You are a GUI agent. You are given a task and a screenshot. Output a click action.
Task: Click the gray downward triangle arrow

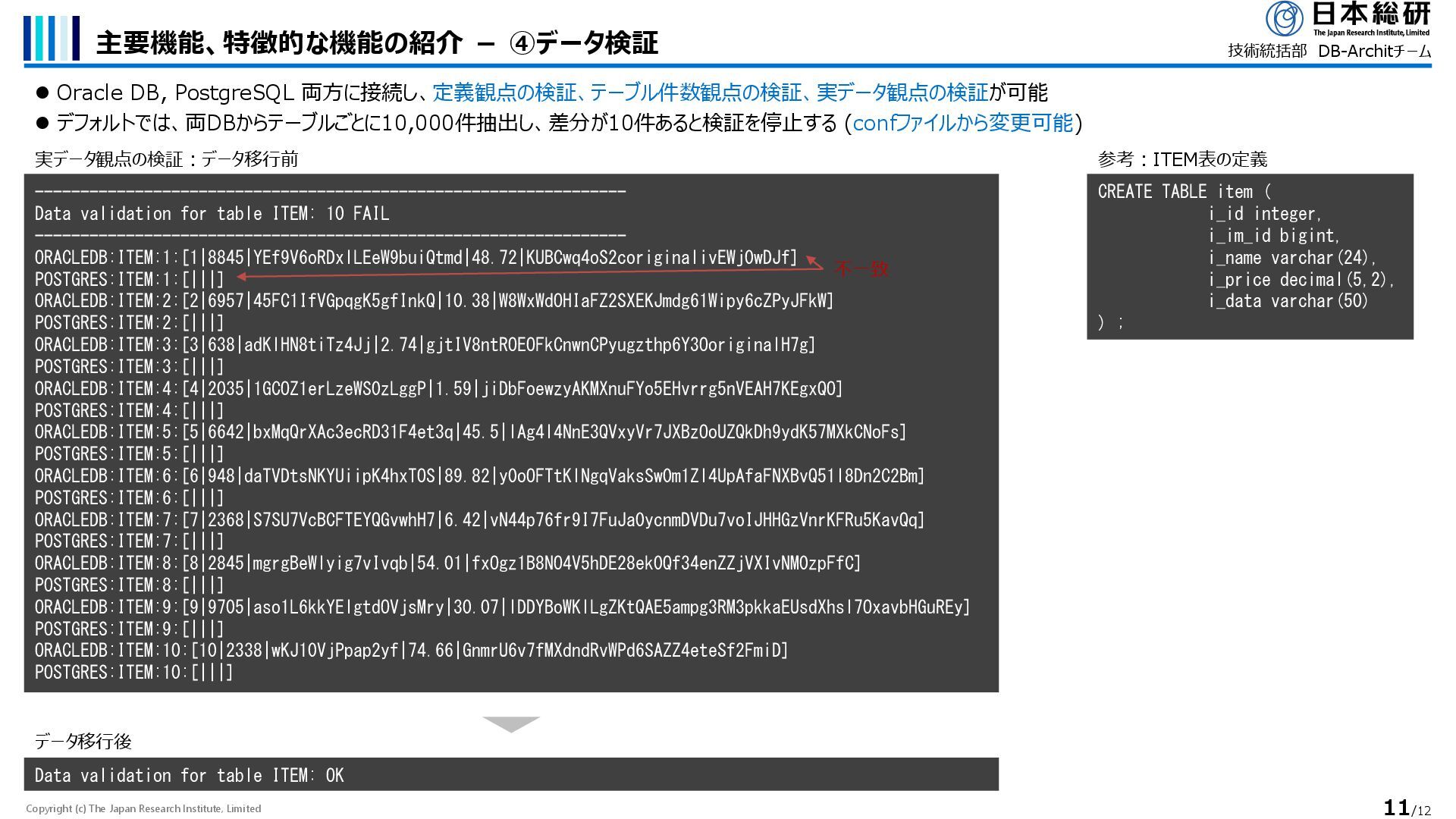(511, 723)
